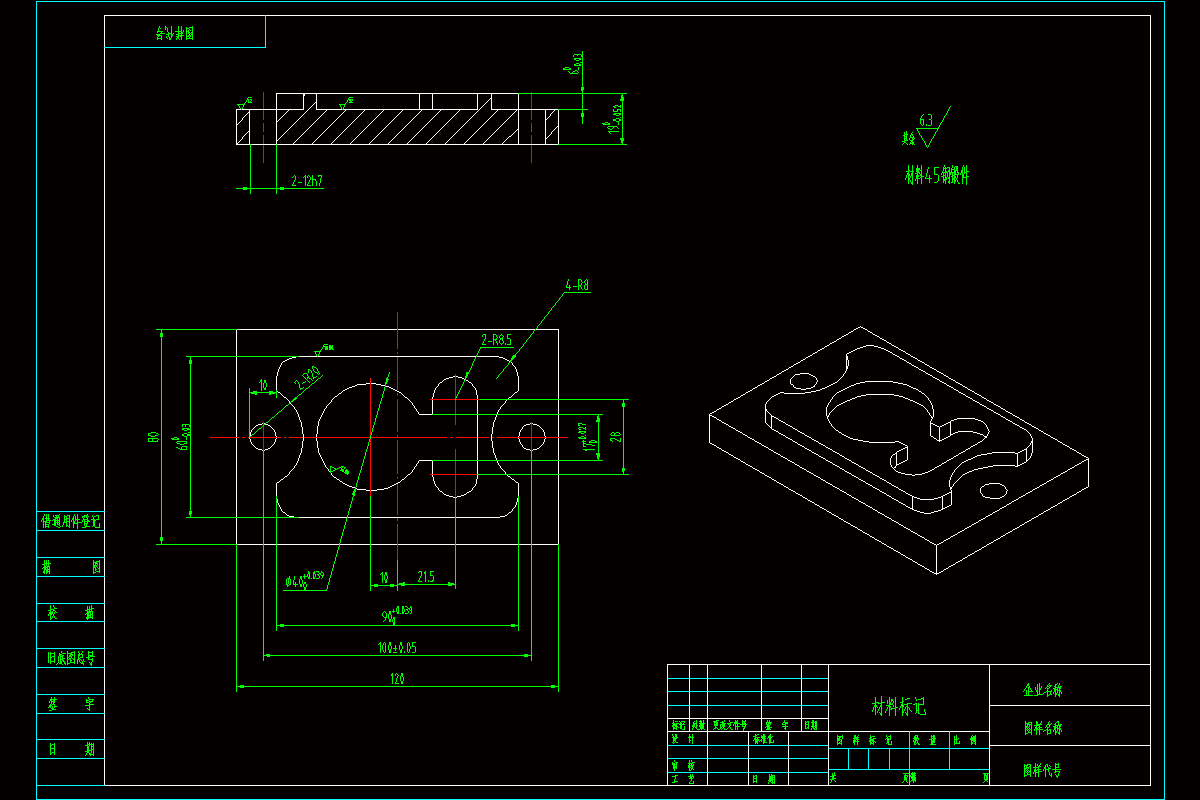This screenshot has height=800, width=1200.
Task: Select the 2-R20 radius dimension text
Action: (307, 378)
